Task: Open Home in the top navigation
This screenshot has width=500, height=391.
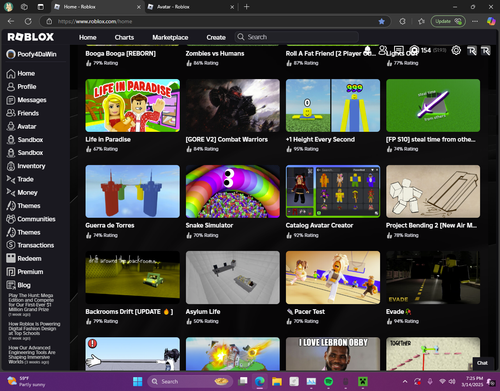Action: (x=88, y=37)
